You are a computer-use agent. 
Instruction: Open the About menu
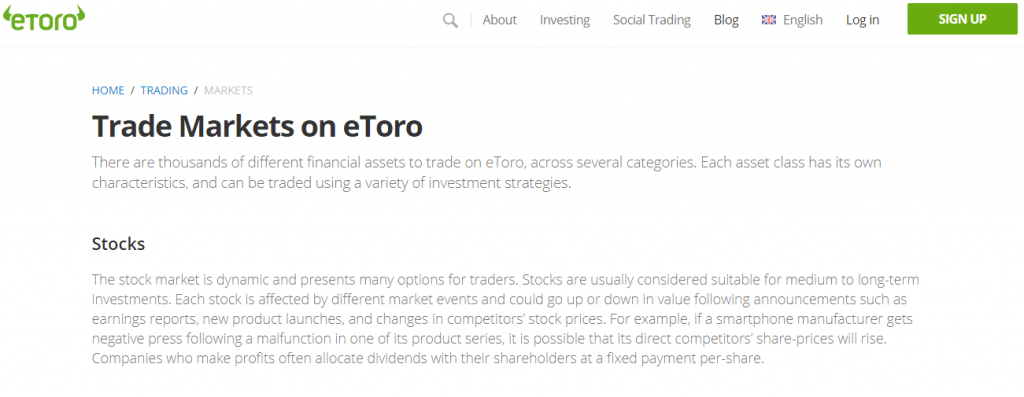coord(500,20)
